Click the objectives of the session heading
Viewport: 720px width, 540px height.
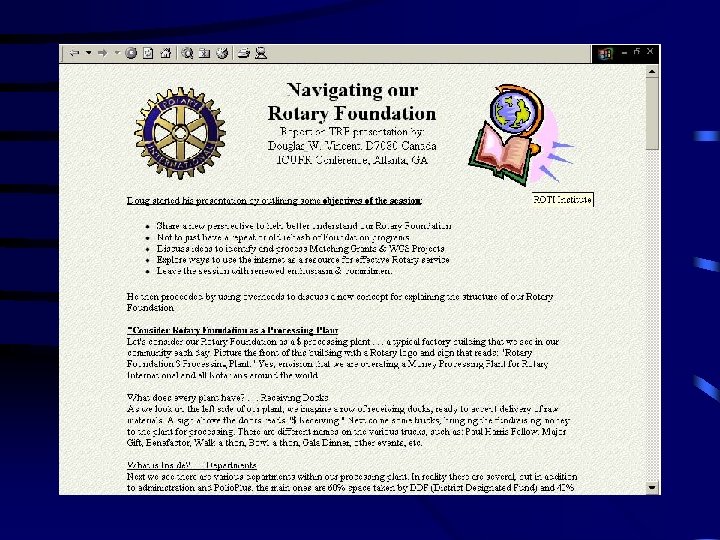click(x=274, y=201)
